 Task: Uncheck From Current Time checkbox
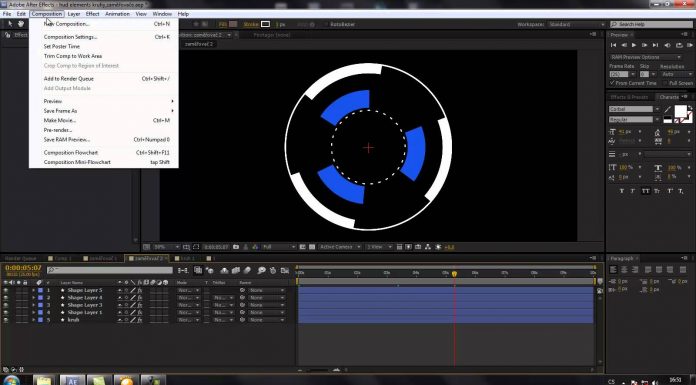coord(613,83)
